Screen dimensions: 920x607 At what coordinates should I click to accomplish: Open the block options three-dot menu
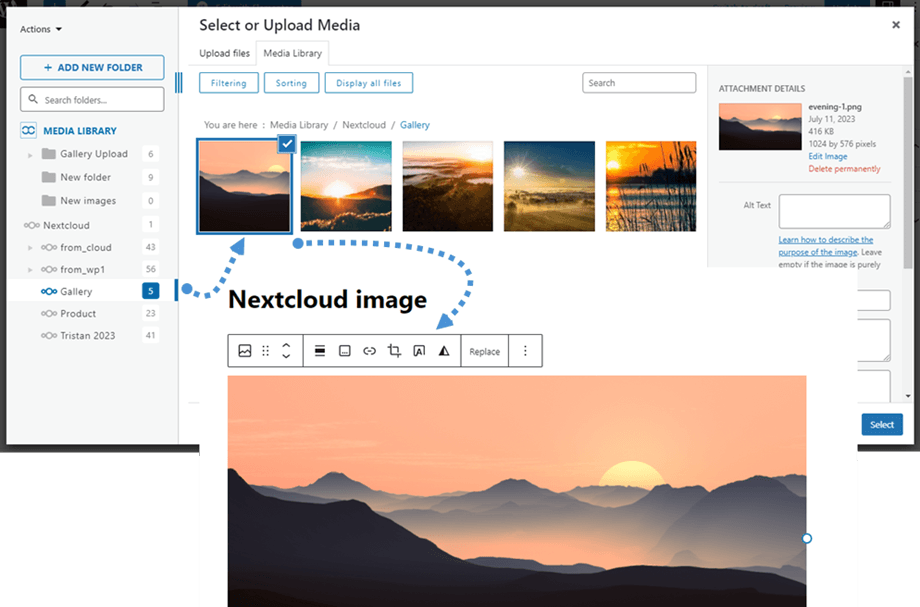[x=526, y=351]
